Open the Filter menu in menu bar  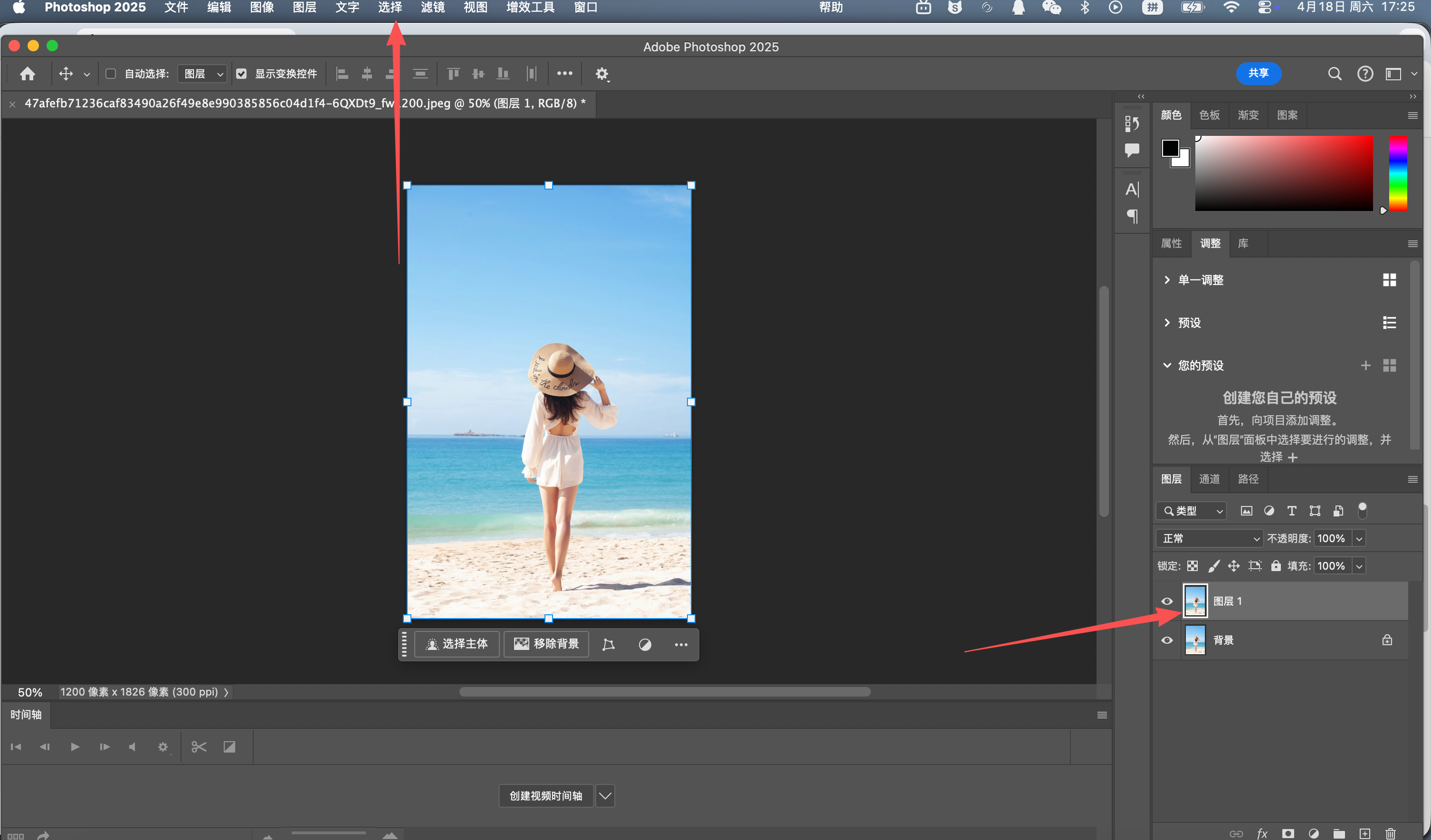433,8
